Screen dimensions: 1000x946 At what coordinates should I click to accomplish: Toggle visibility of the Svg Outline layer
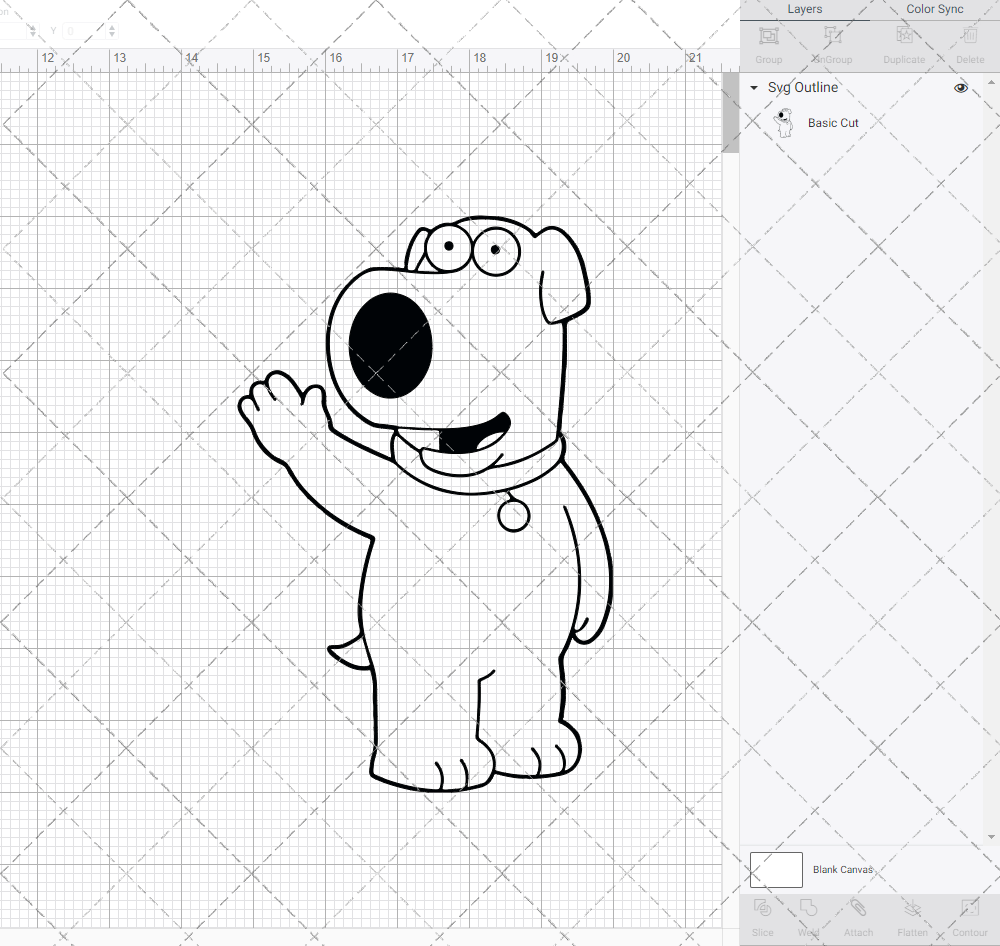960,88
